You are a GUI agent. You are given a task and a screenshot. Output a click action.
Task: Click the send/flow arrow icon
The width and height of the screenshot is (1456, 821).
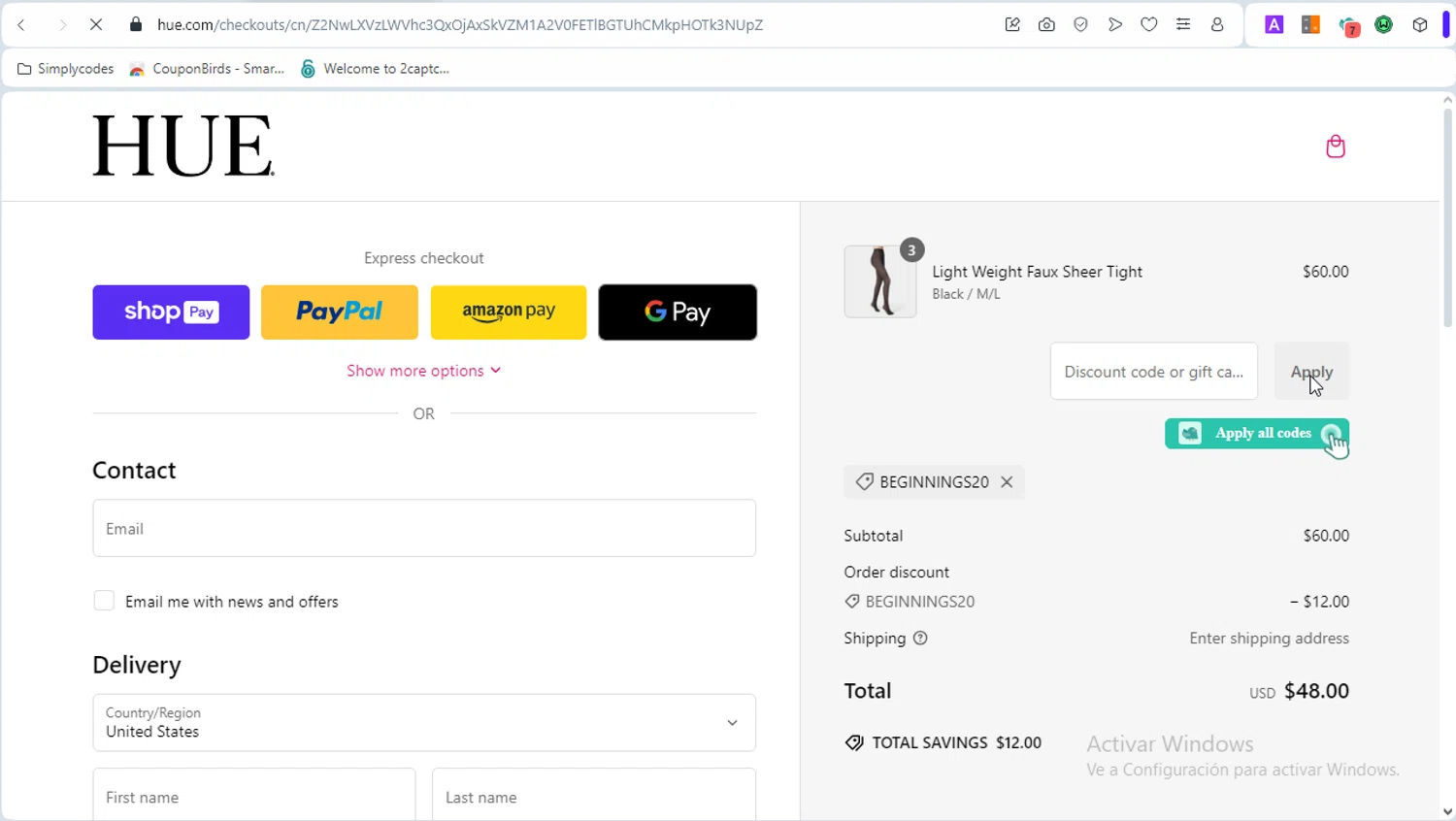pyautogui.click(x=1115, y=25)
